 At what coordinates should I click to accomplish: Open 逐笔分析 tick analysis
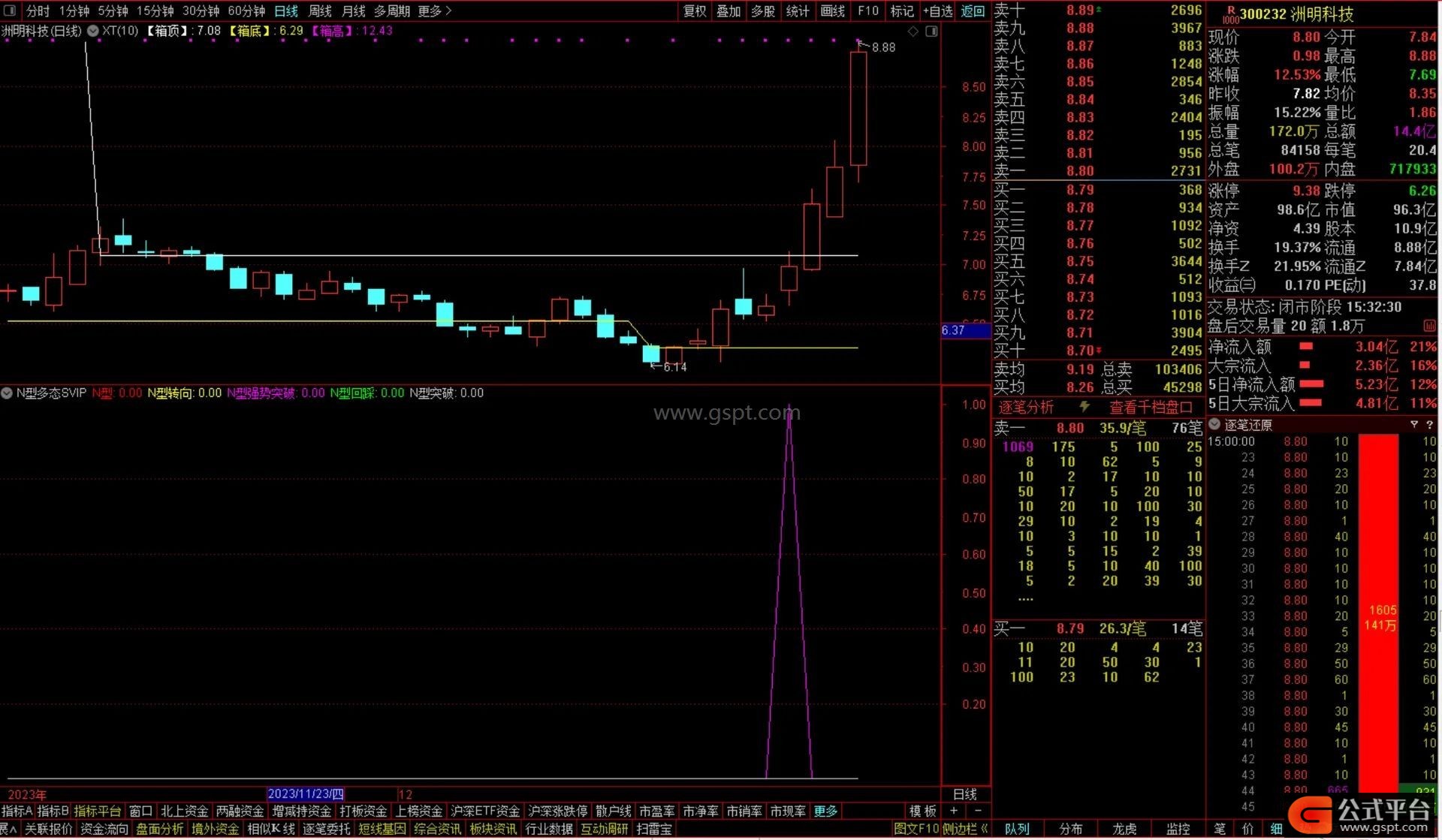(1026, 407)
